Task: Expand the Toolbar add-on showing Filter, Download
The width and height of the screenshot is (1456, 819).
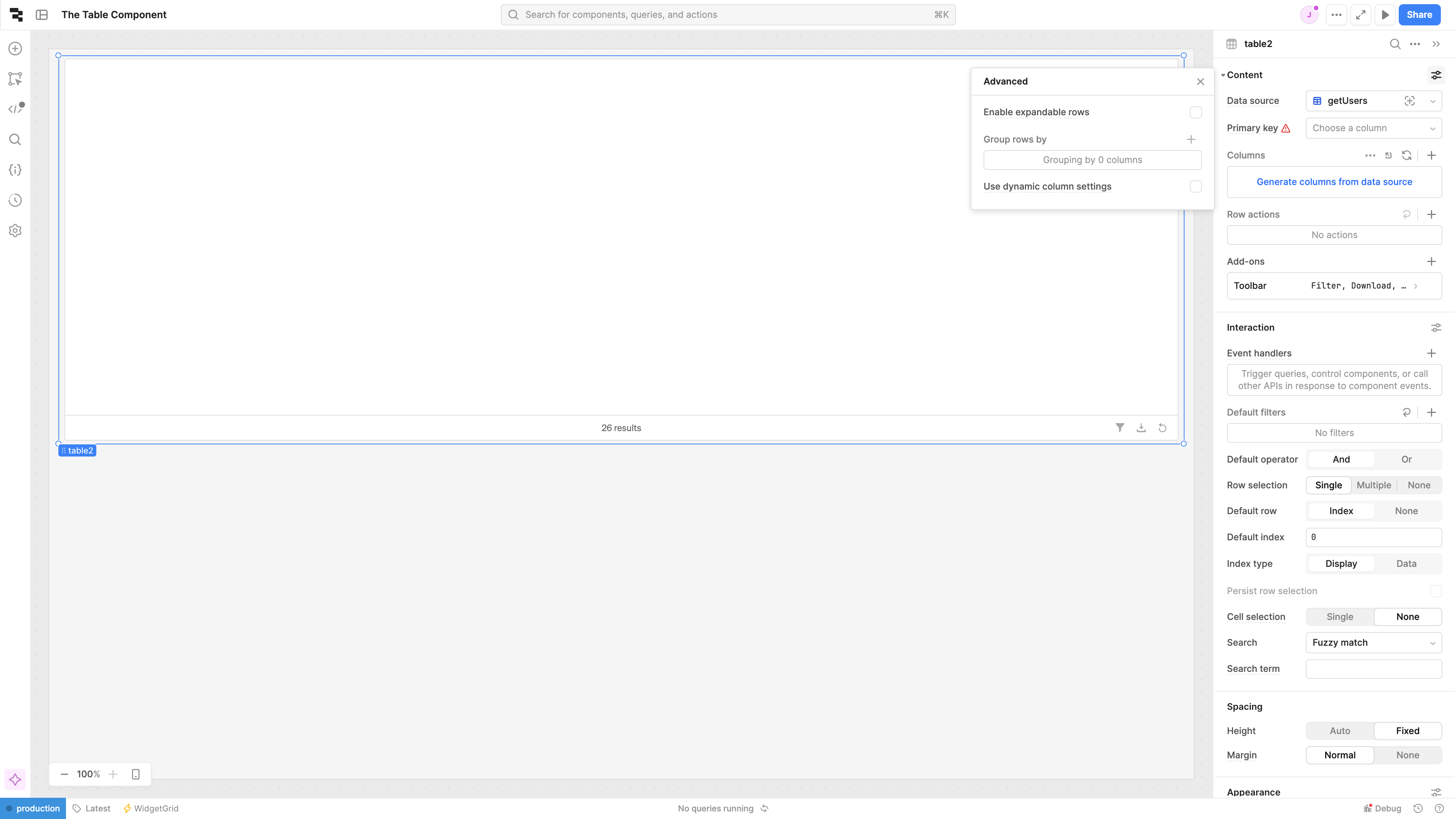Action: pos(1417,286)
